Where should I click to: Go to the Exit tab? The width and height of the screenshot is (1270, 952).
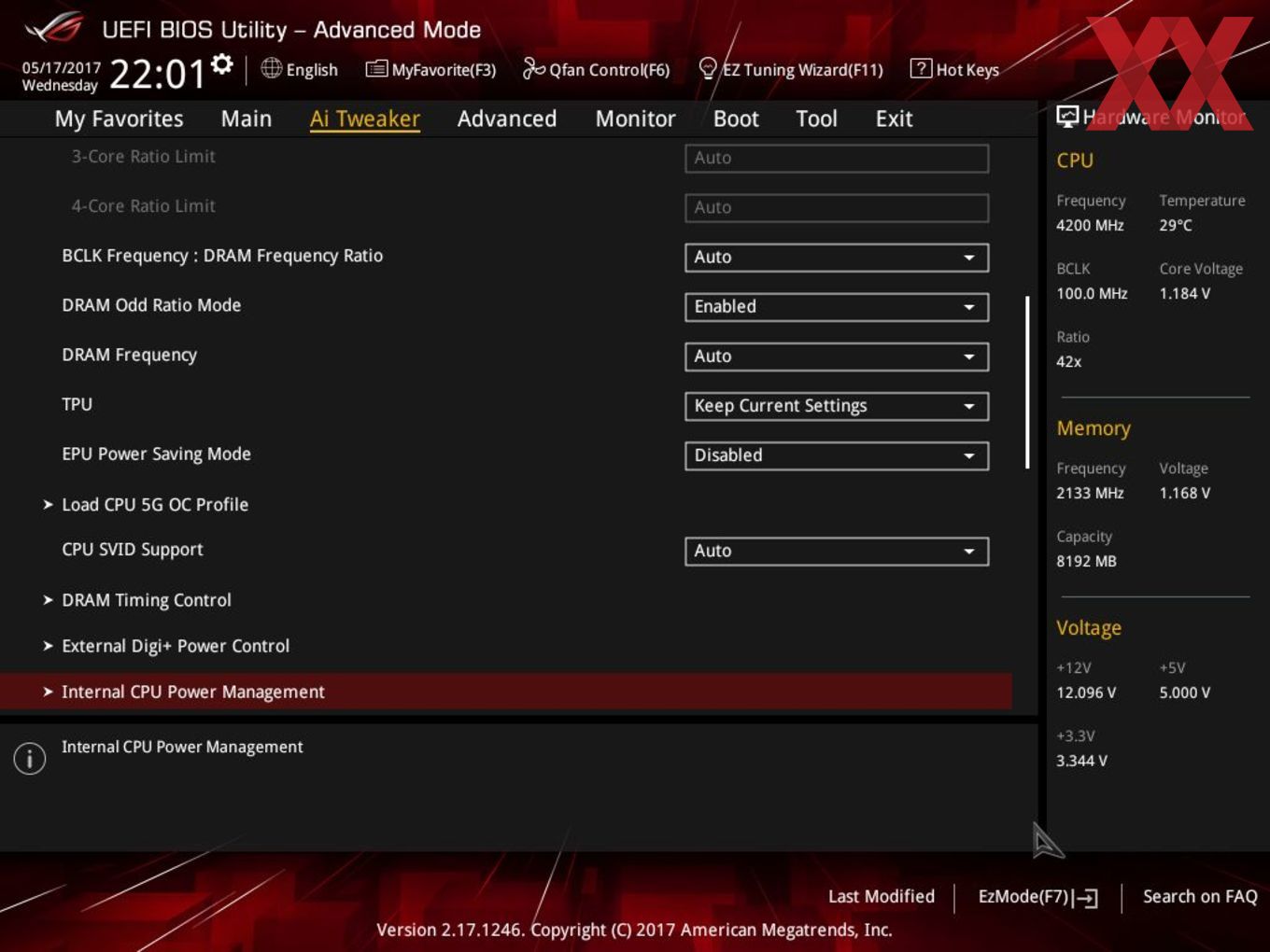tap(894, 119)
